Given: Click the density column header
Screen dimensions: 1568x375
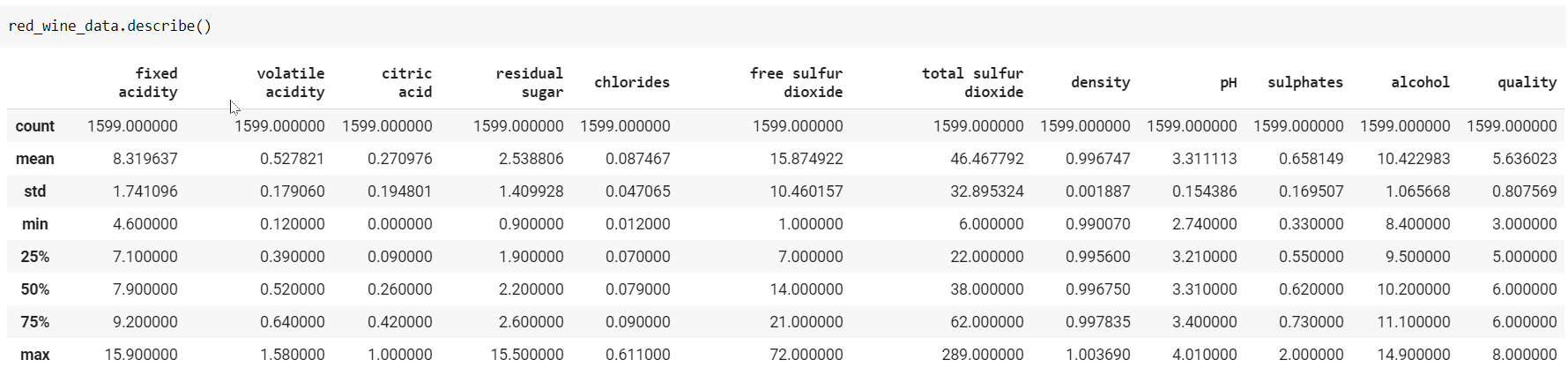Looking at the screenshot, I should (1100, 82).
